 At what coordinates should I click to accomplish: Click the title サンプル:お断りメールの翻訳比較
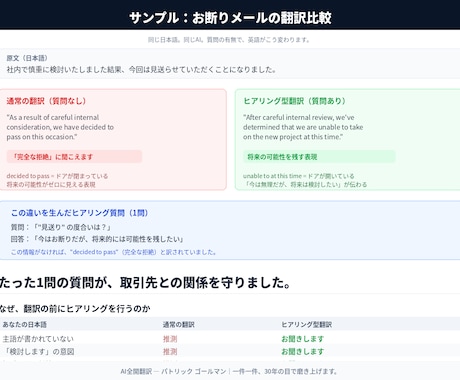pos(230,18)
